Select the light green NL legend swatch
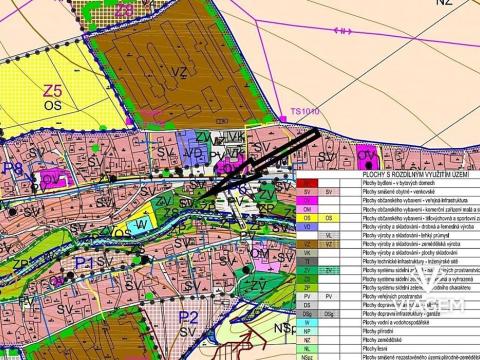480x360 pixels. click(307, 349)
